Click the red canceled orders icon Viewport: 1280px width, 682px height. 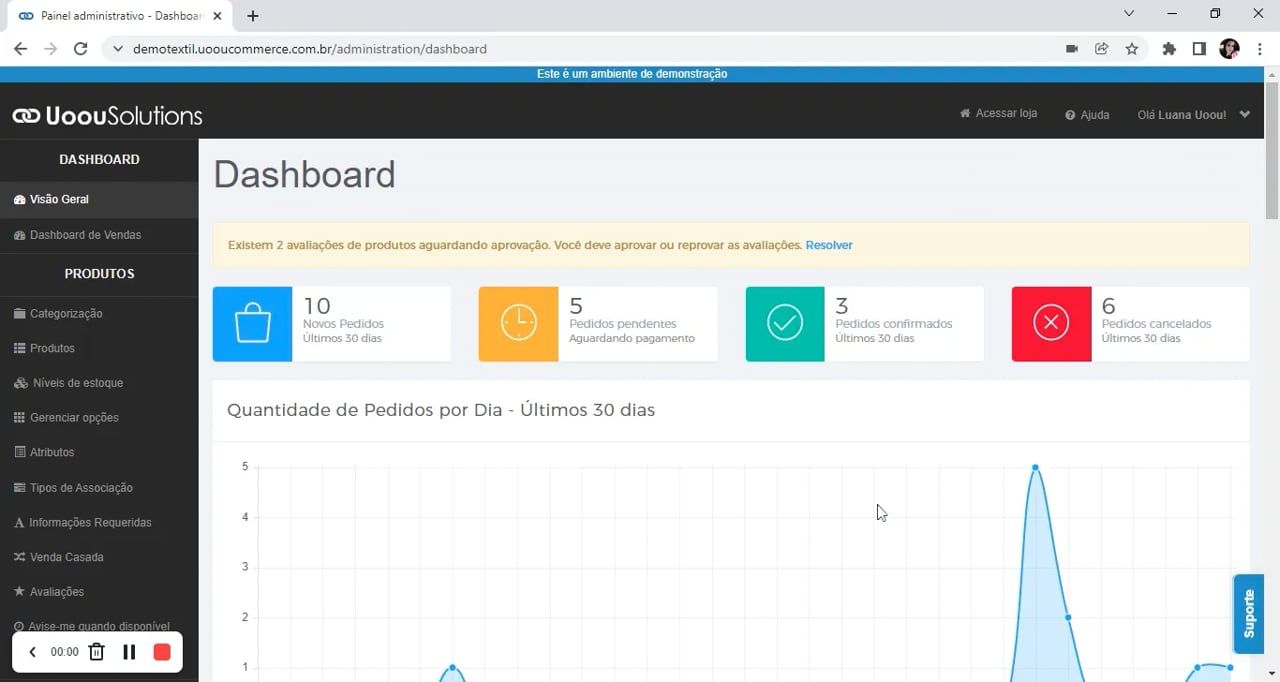tap(1050, 323)
